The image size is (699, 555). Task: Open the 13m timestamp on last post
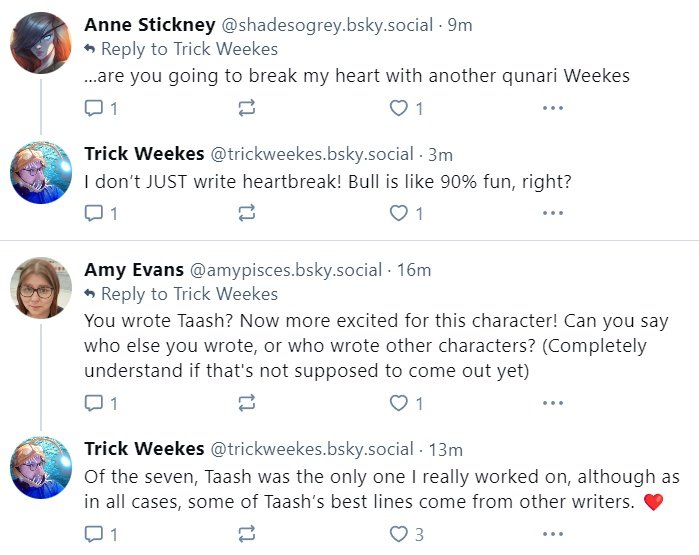pos(445,449)
